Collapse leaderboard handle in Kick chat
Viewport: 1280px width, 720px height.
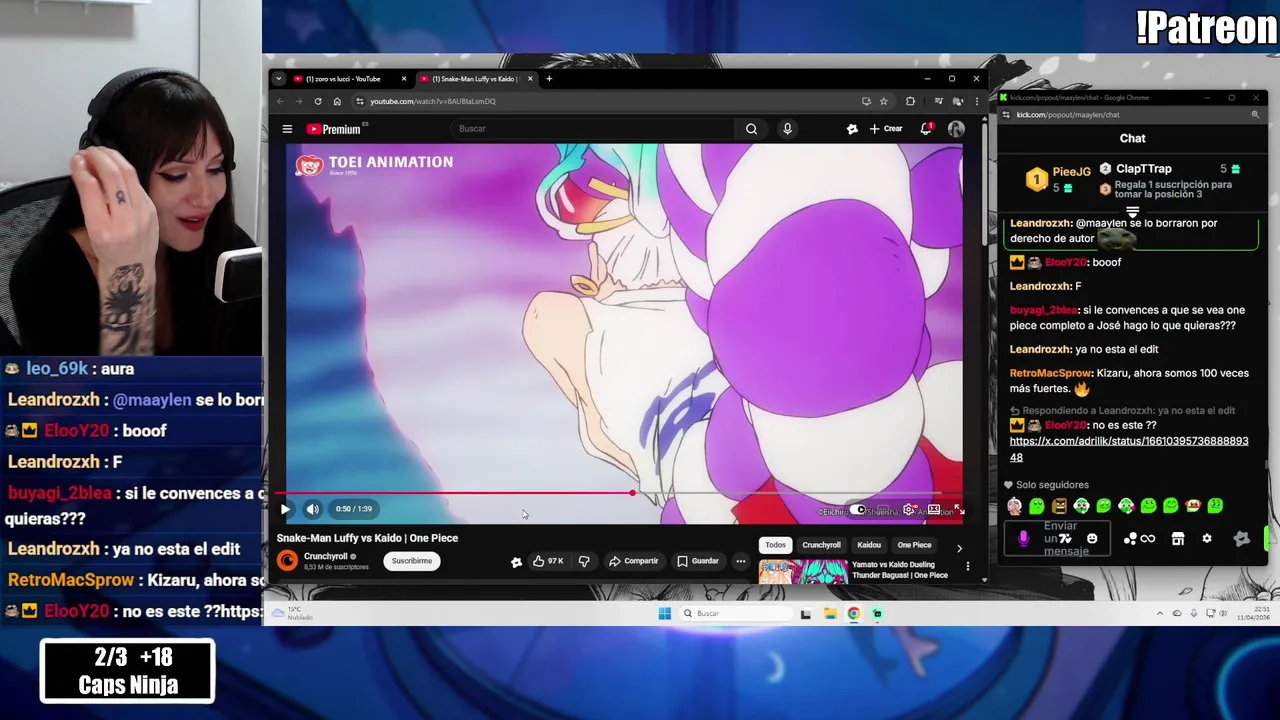point(1132,212)
